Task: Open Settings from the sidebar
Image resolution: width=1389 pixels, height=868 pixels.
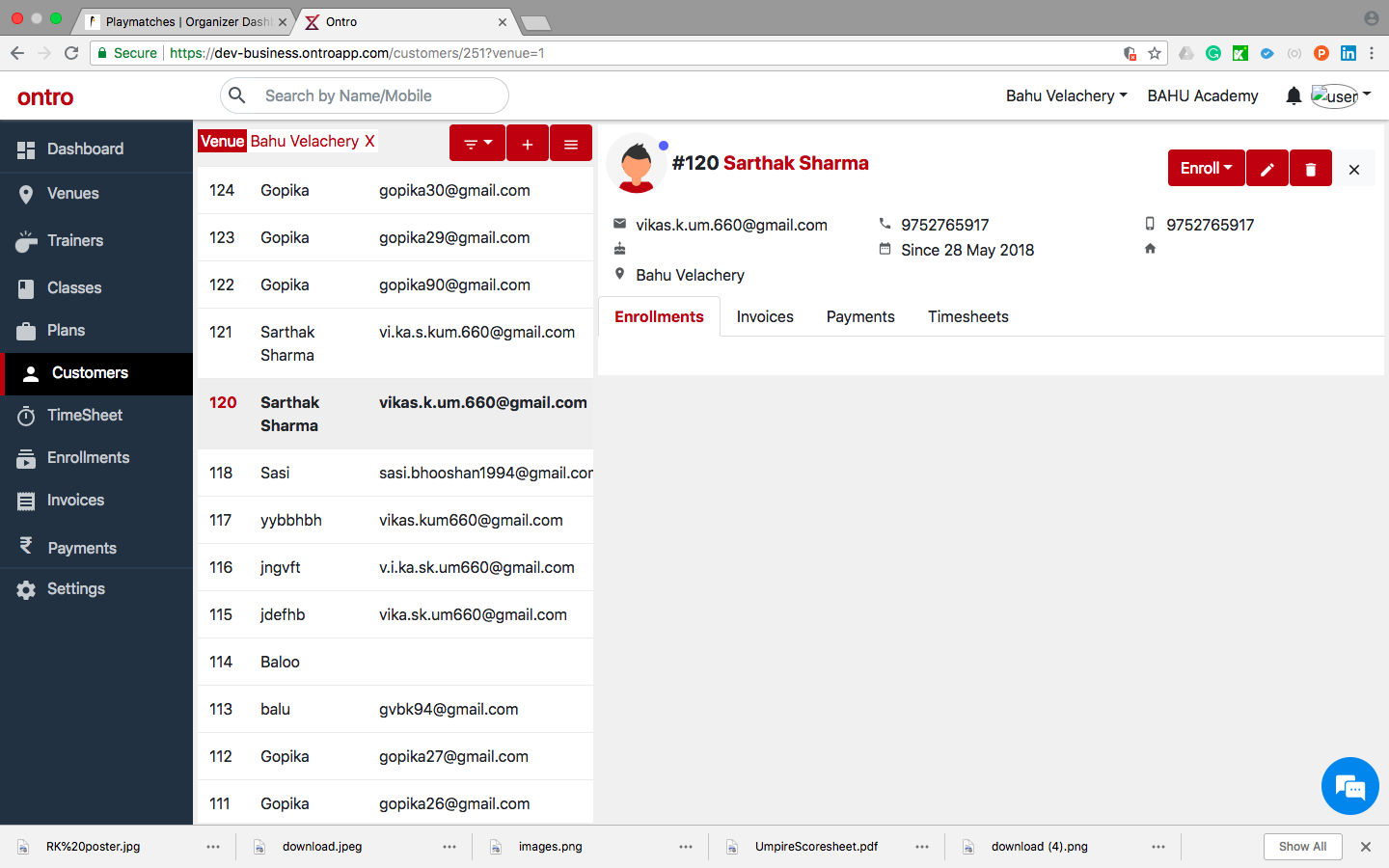Action: pyautogui.click(x=96, y=588)
